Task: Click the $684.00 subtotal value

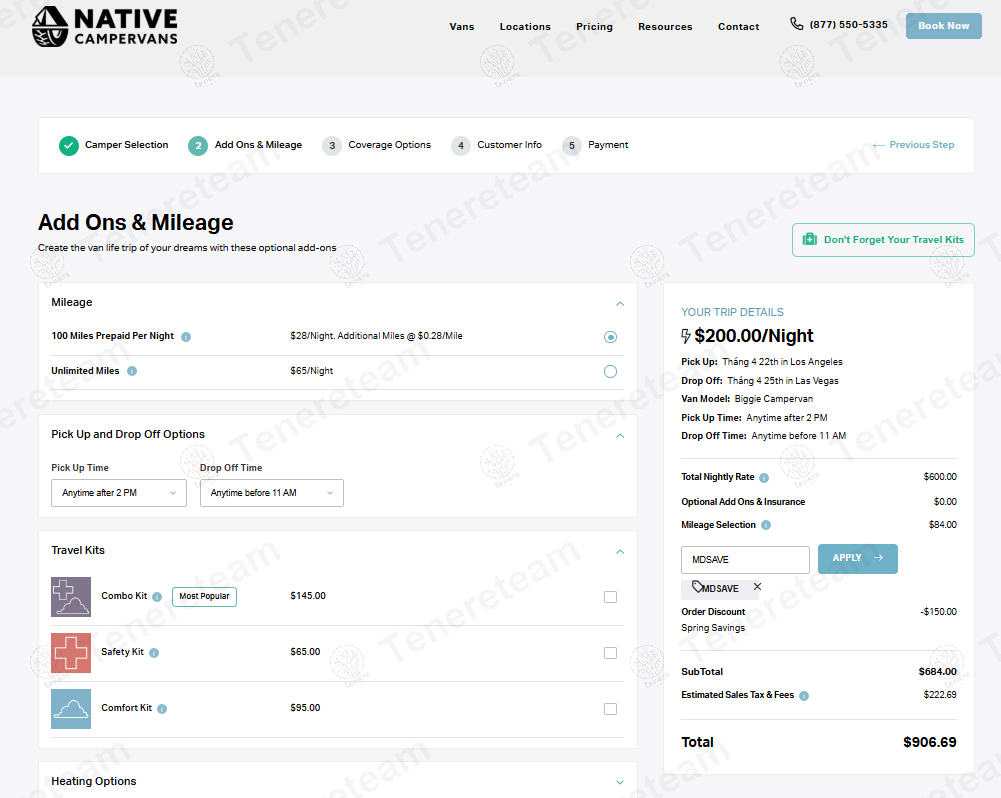Action: click(x=937, y=672)
